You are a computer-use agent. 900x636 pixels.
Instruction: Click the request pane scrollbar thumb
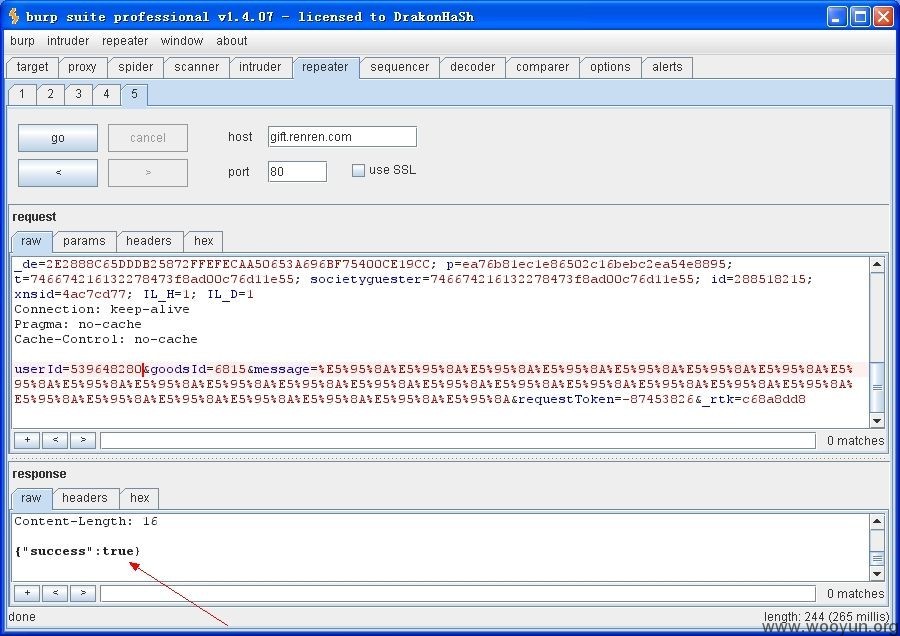[x=877, y=387]
